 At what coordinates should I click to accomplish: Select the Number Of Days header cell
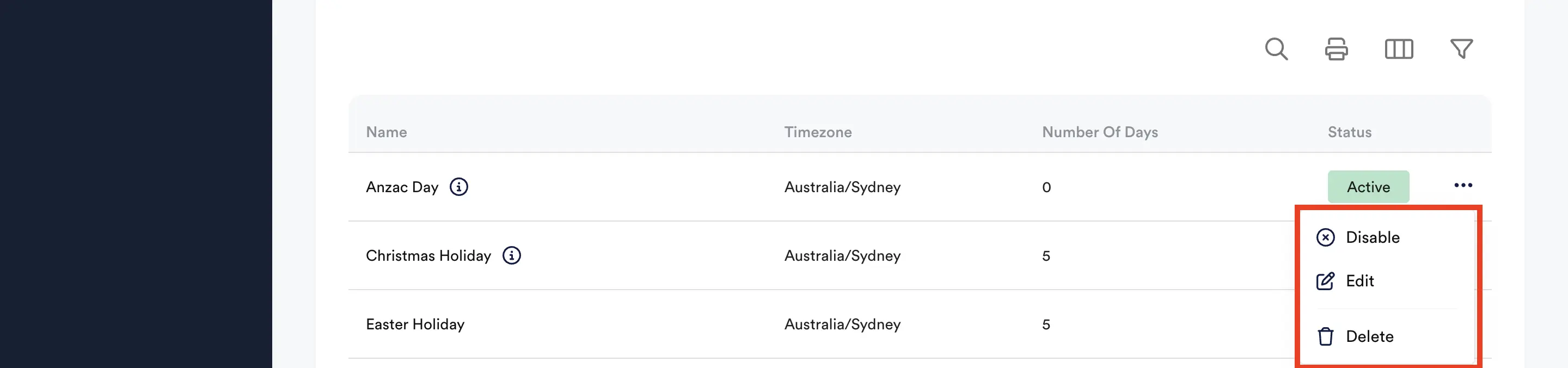[1100, 132]
